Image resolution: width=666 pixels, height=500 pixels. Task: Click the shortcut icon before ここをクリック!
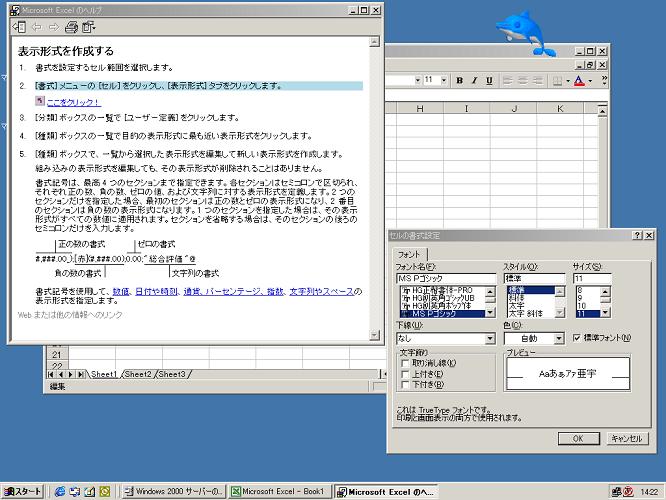(40, 101)
